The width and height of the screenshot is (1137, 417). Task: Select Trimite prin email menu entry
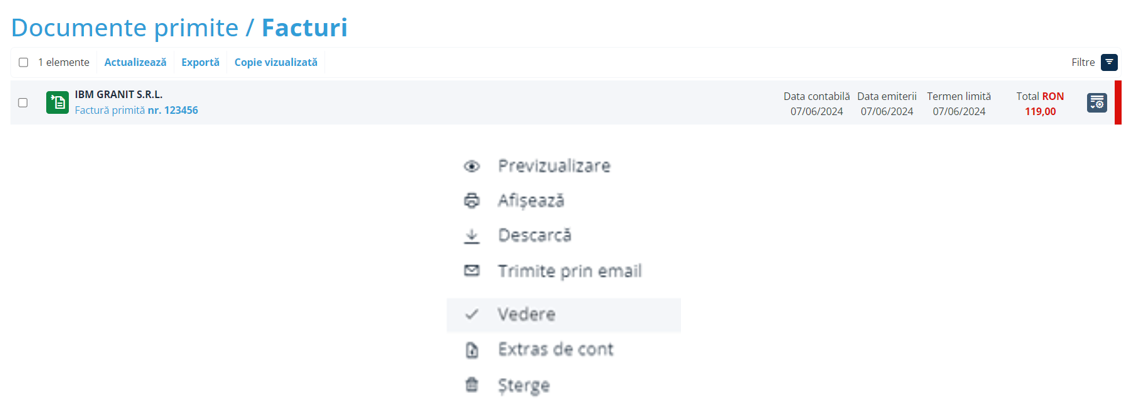[569, 271]
